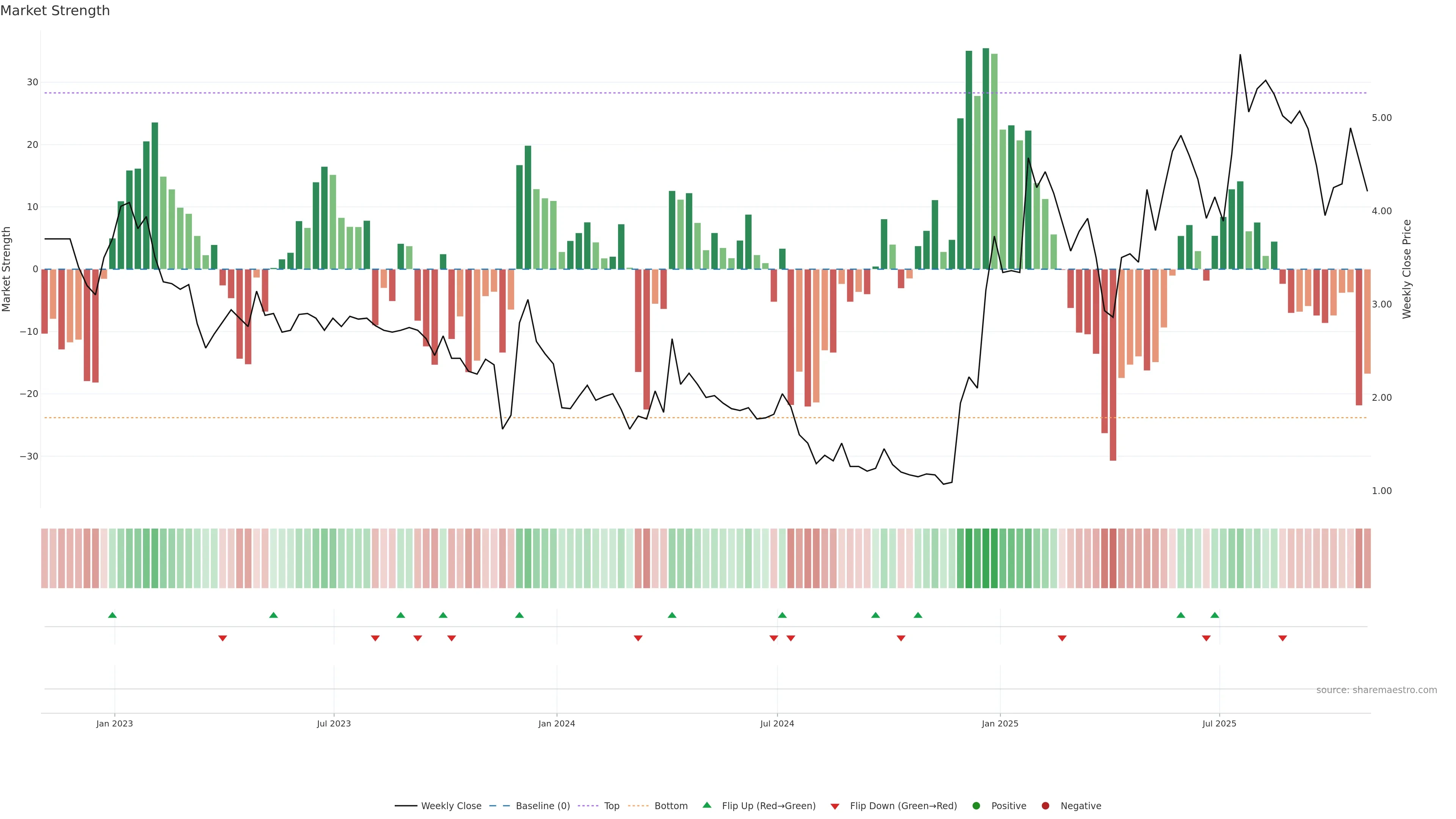Click the green Positive legend dot
This screenshot has height=819, width=1456.
click(976, 806)
